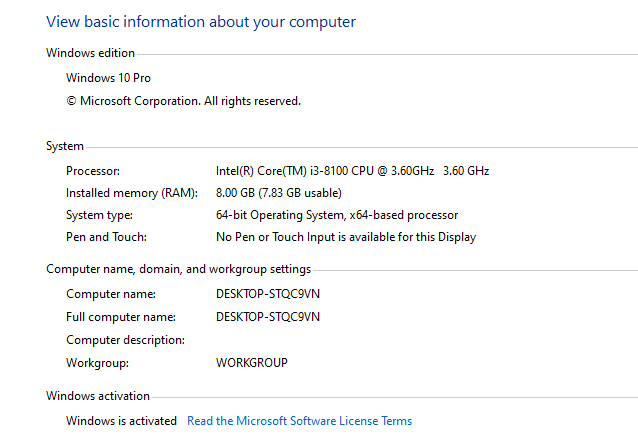The height and width of the screenshot is (434, 638).
Task: Select the 64-bit Operating System value
Action: (336, 215)
